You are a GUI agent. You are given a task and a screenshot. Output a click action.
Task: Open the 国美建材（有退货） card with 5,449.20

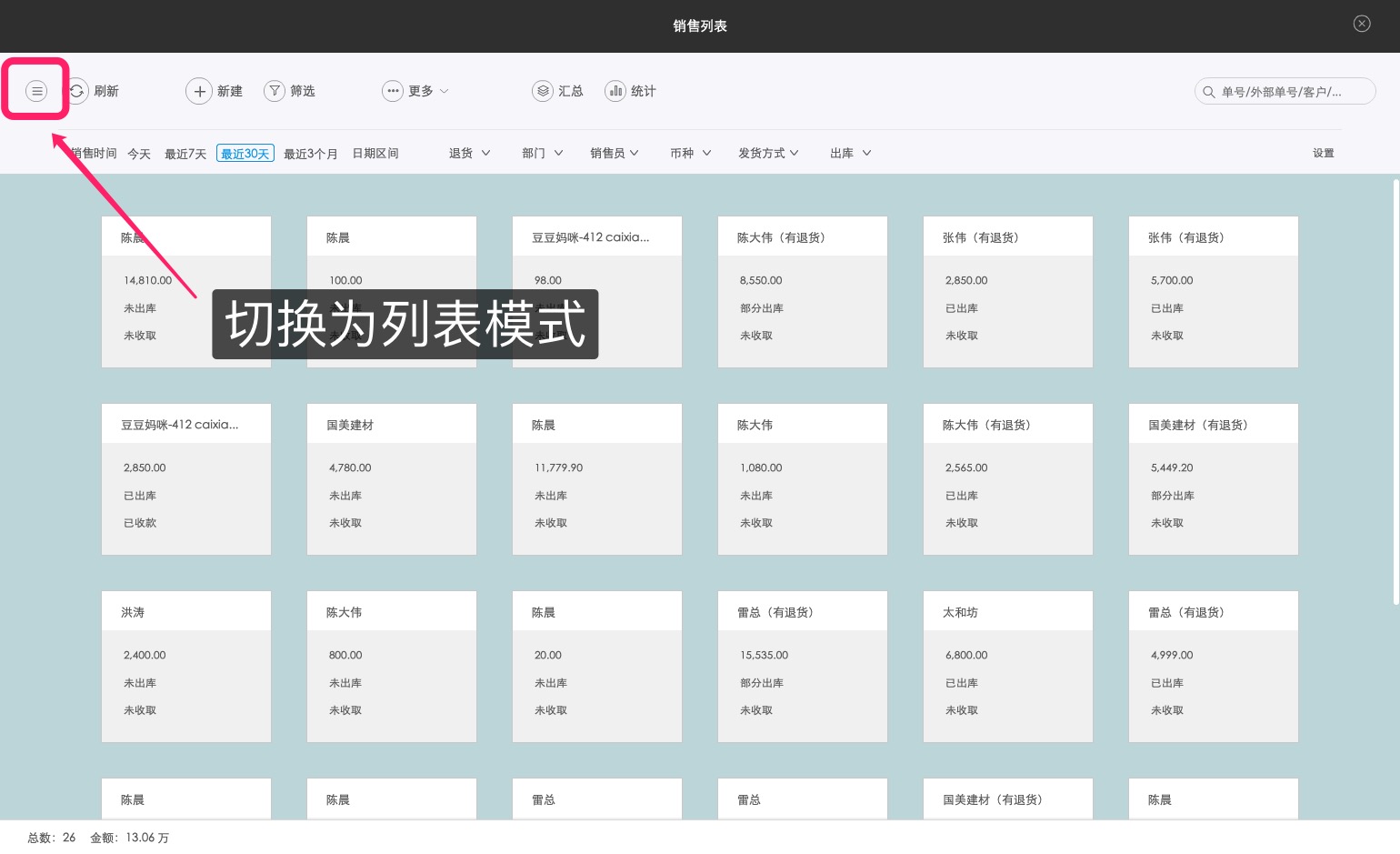(x=1214, y=479)
